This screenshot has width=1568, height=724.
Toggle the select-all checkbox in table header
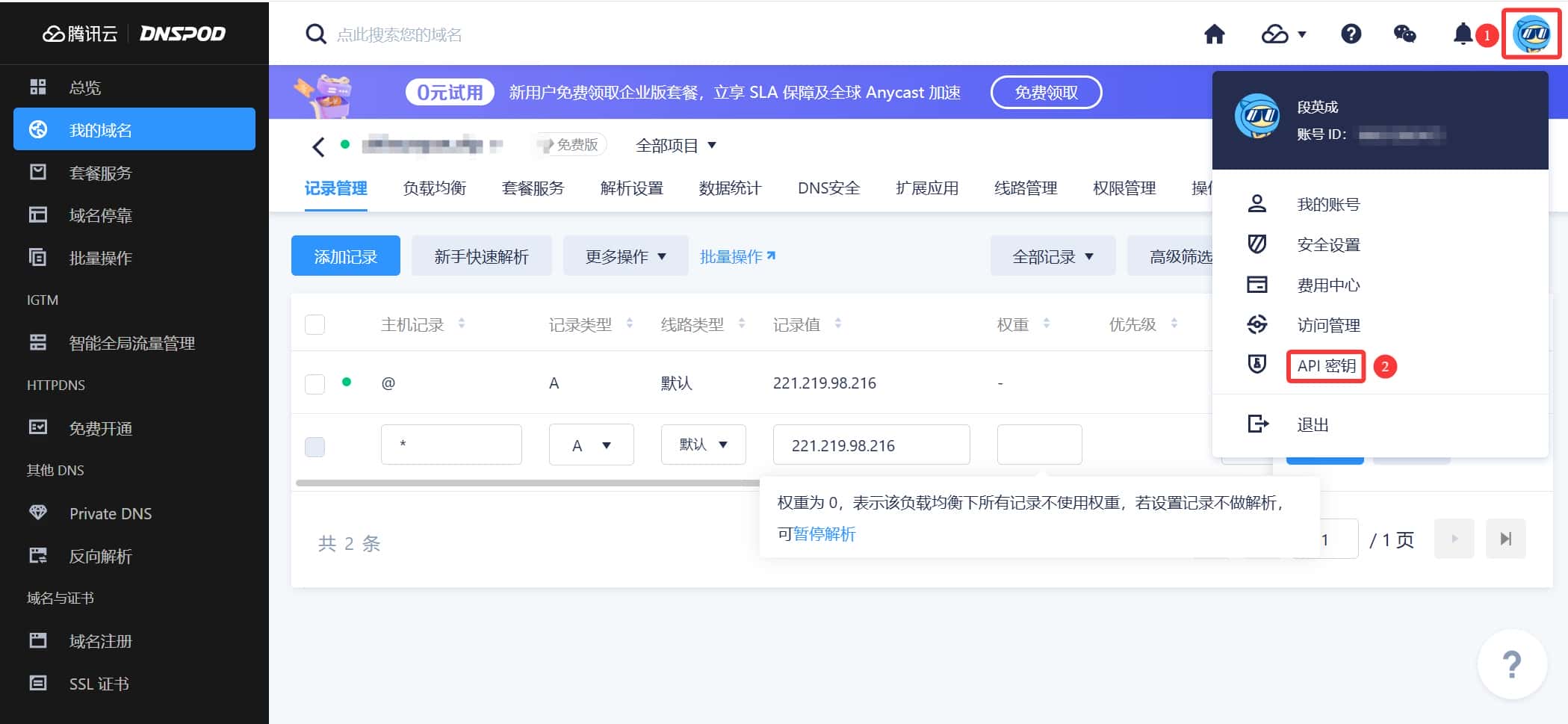click(x=315, y=325)
